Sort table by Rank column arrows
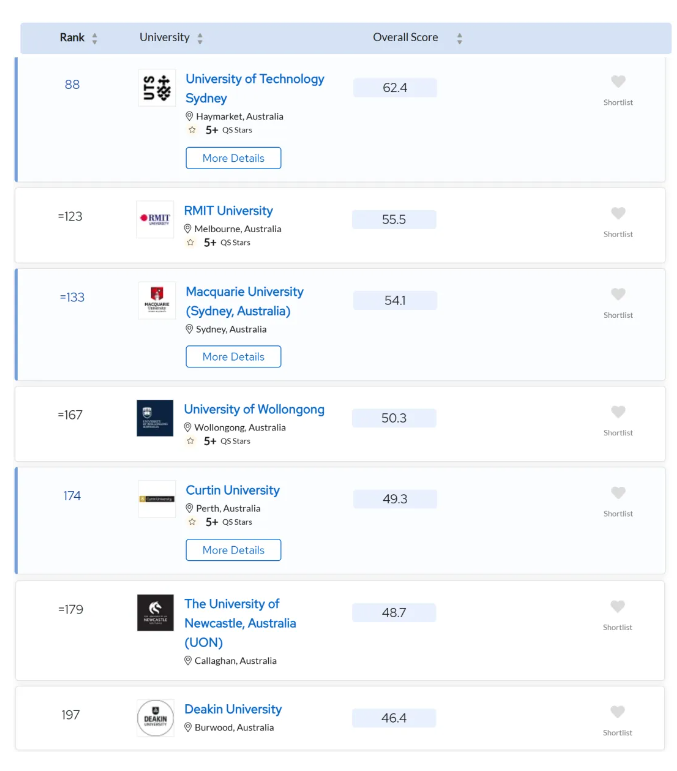This screenshot has width=677, height=771. [95, 38]
